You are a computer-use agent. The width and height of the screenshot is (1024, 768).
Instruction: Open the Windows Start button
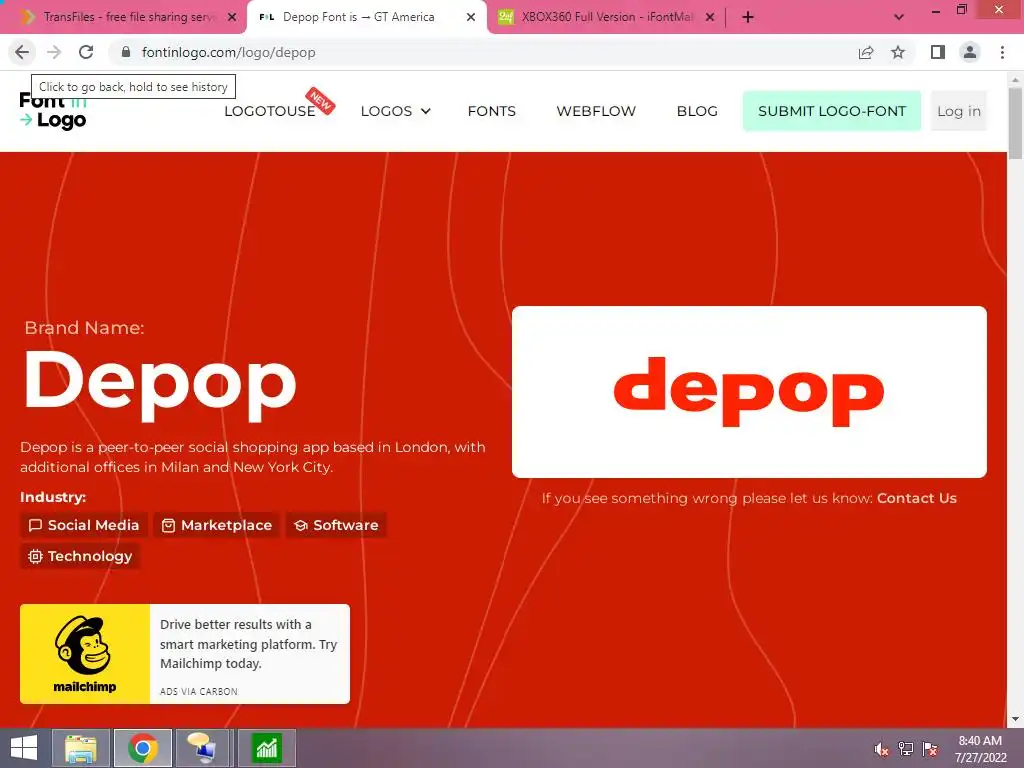click(x=24, y=748)
